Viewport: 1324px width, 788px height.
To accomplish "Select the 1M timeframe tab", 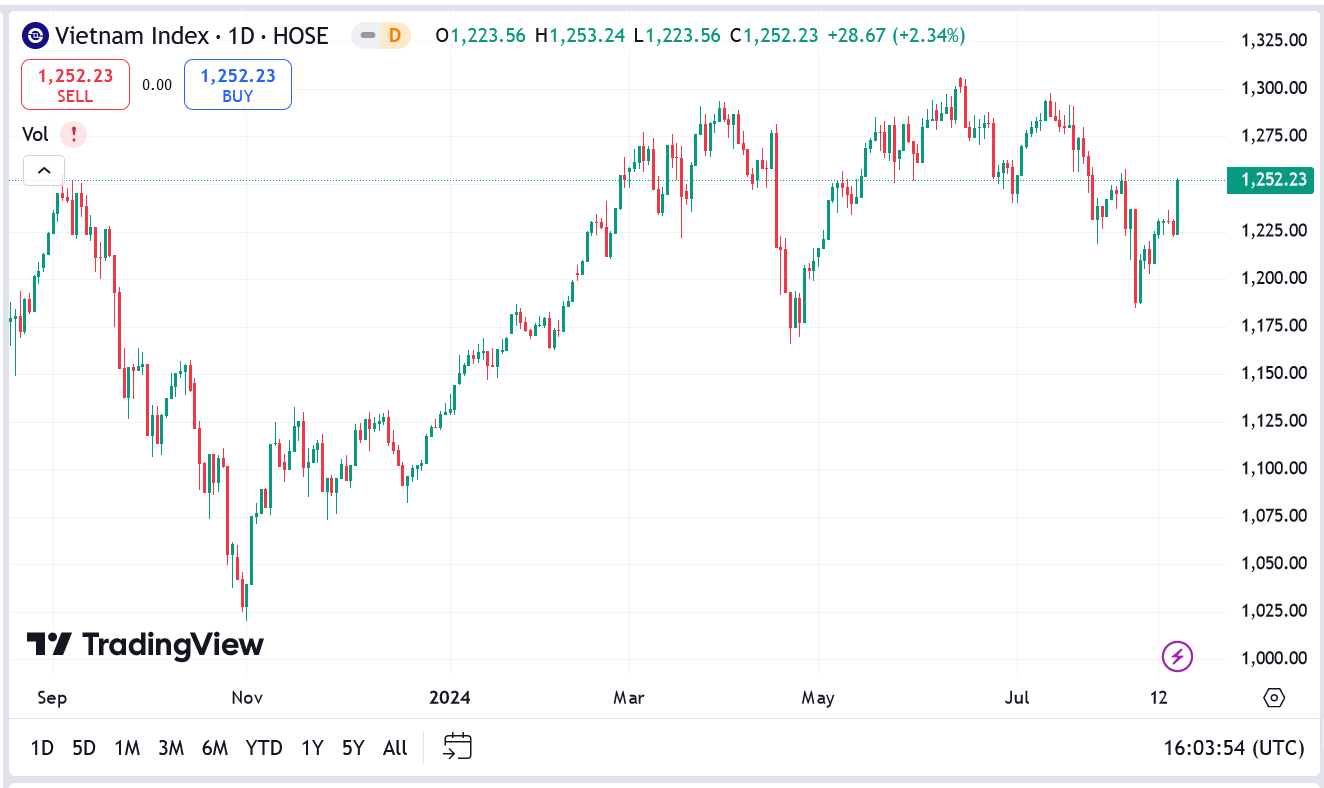I will click(126, 747).
